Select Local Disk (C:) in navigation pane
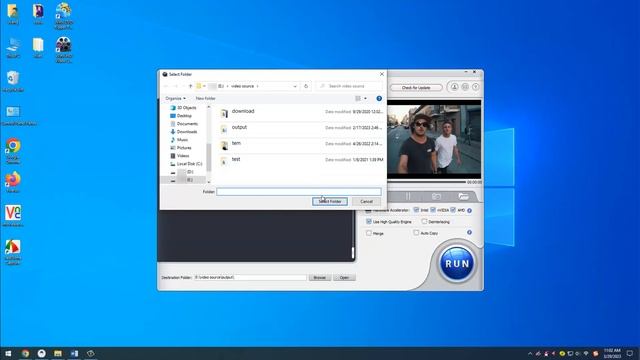Viewport: 640px width, 360px height. point(189,164)
